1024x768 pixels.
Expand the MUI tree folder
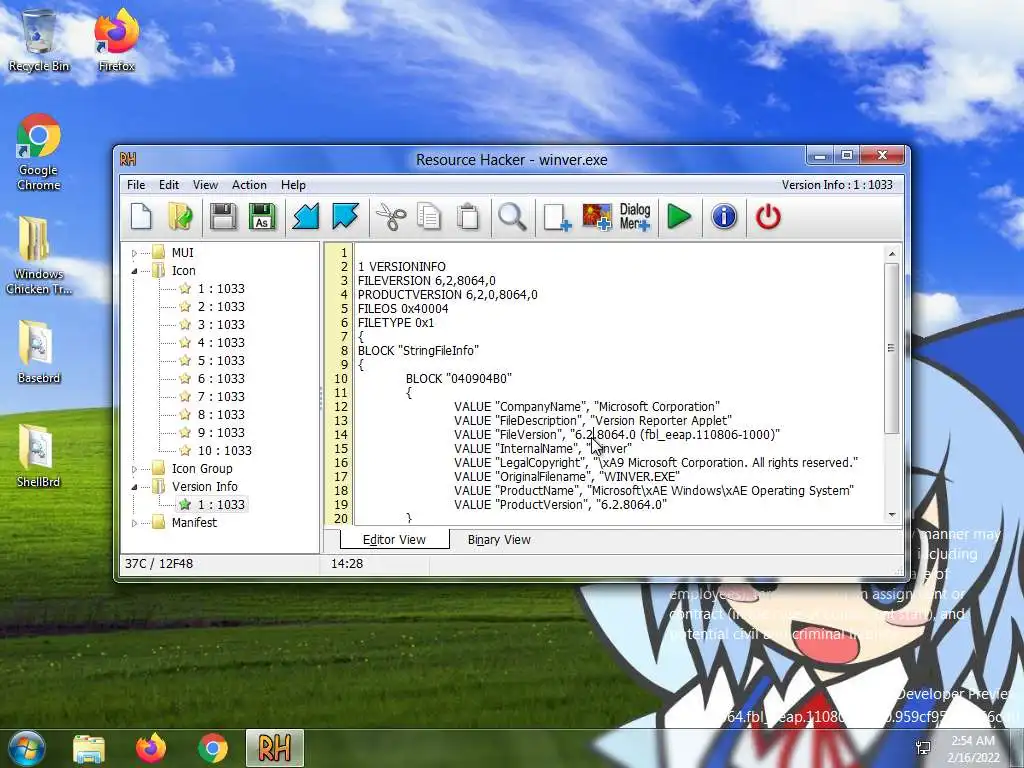134,253
